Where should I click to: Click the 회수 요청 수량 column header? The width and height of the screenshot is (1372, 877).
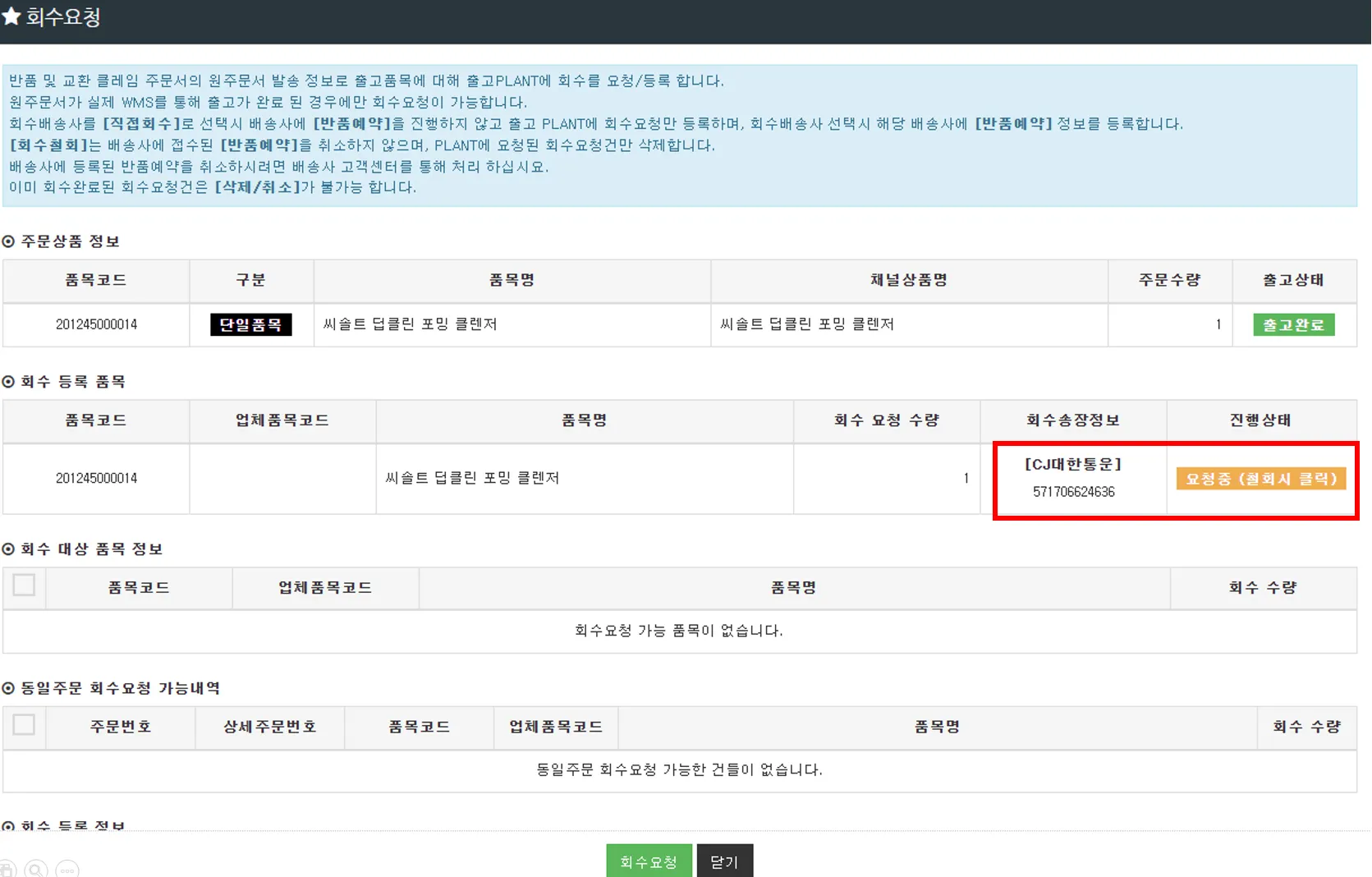point(887,420)
